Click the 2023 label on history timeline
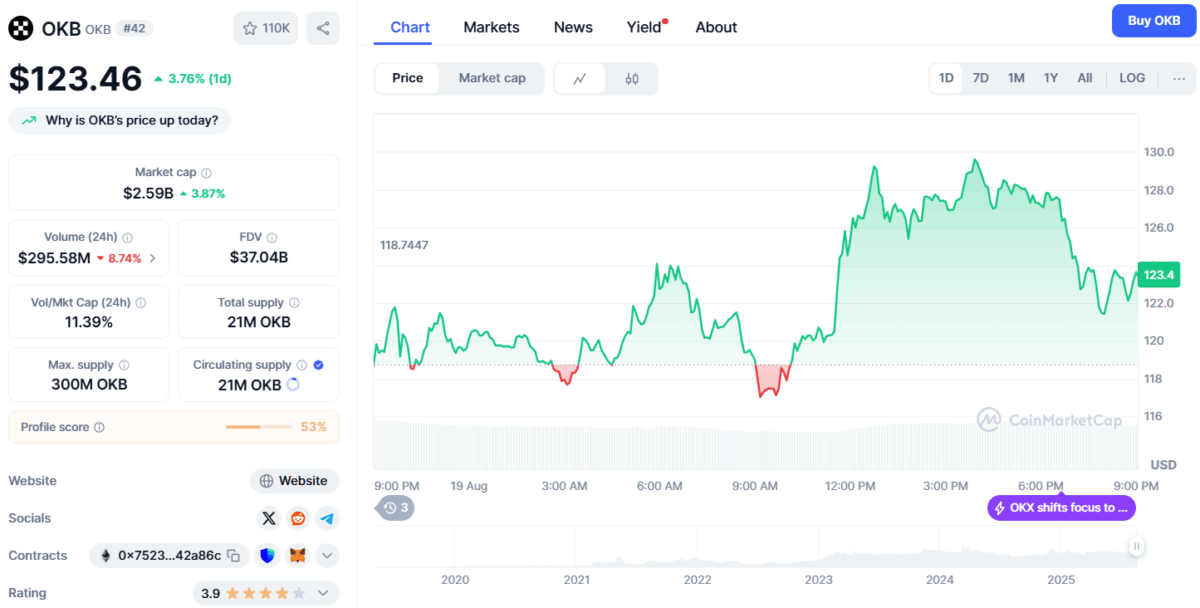Screen dimensions: 1200x608 click(818, 579)
